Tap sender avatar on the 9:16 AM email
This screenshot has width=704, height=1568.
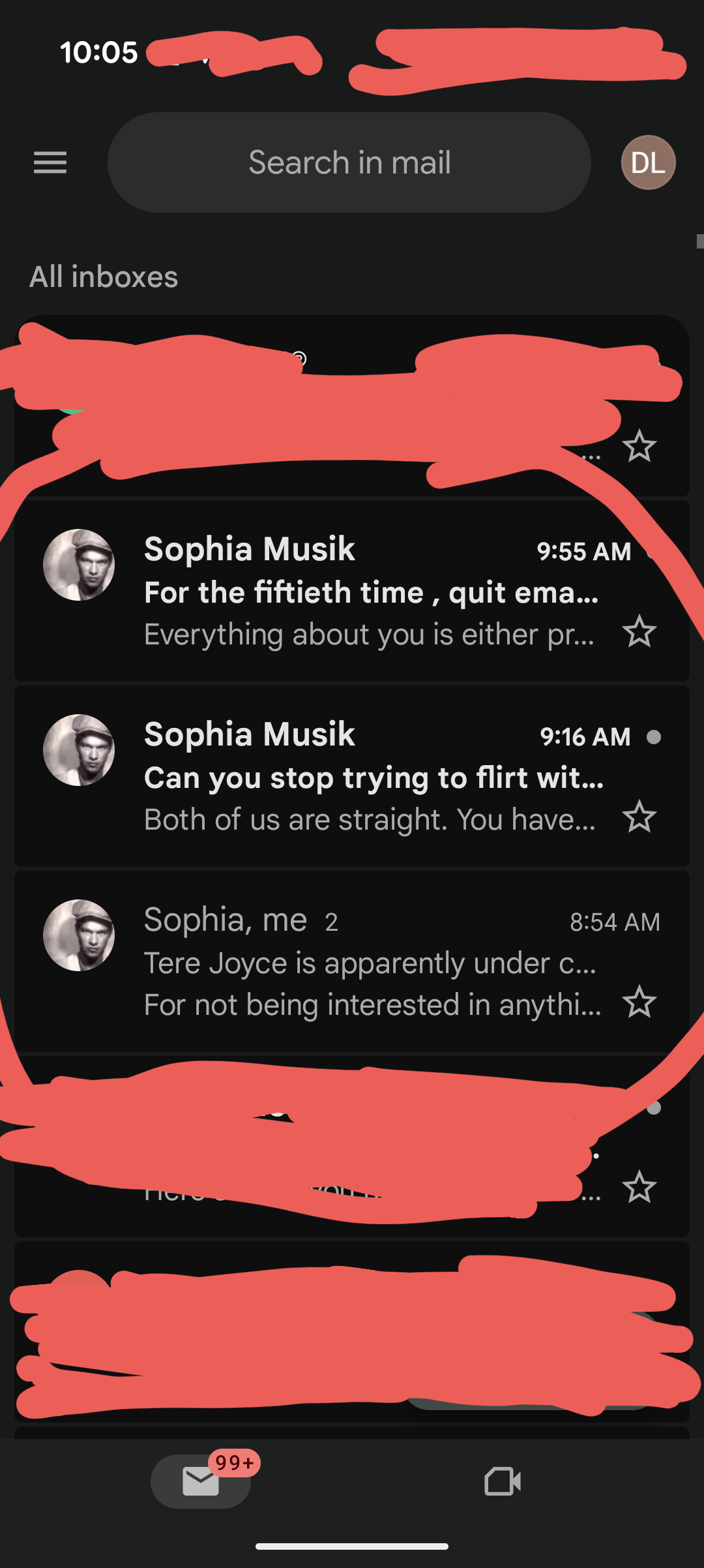coord(79,750)
